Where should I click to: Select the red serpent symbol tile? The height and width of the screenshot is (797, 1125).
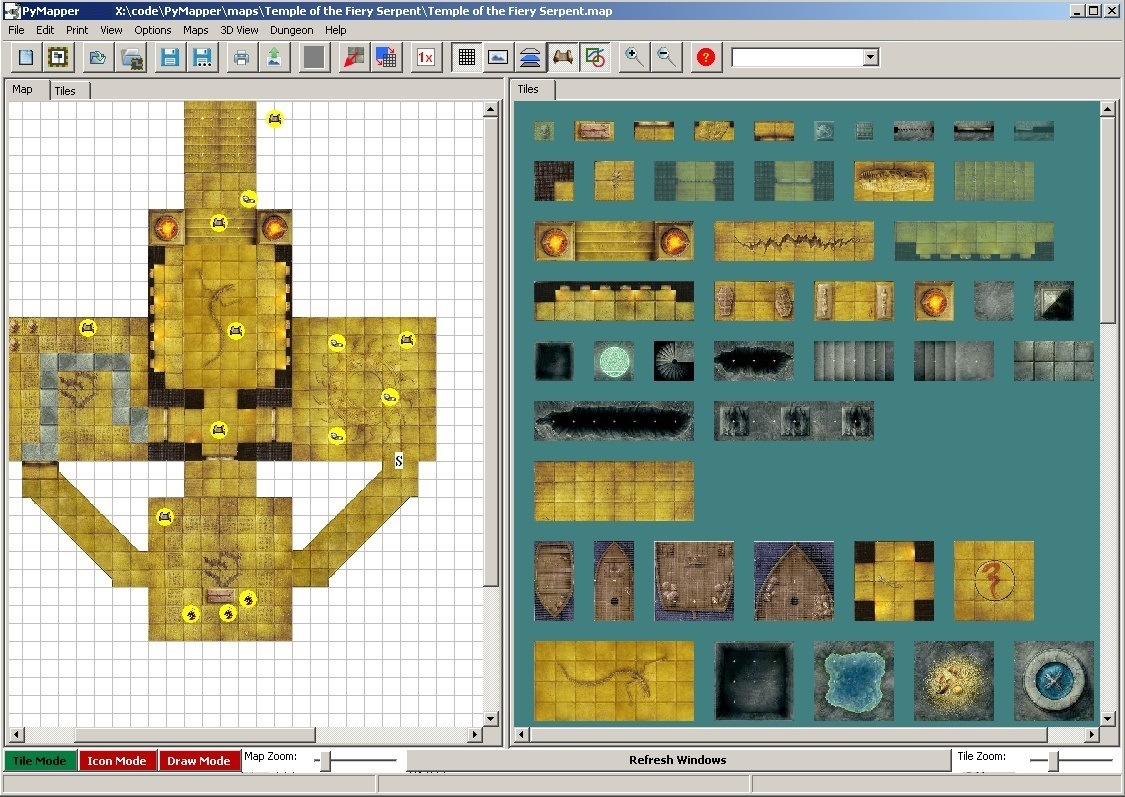994,581
